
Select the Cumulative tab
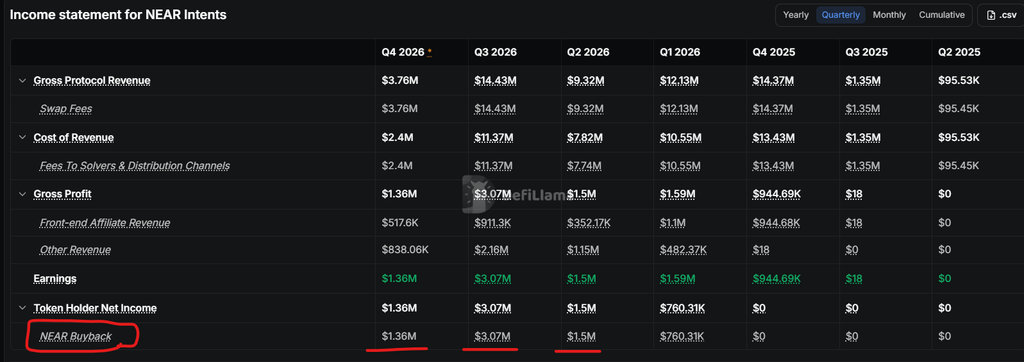coord(942,15)
